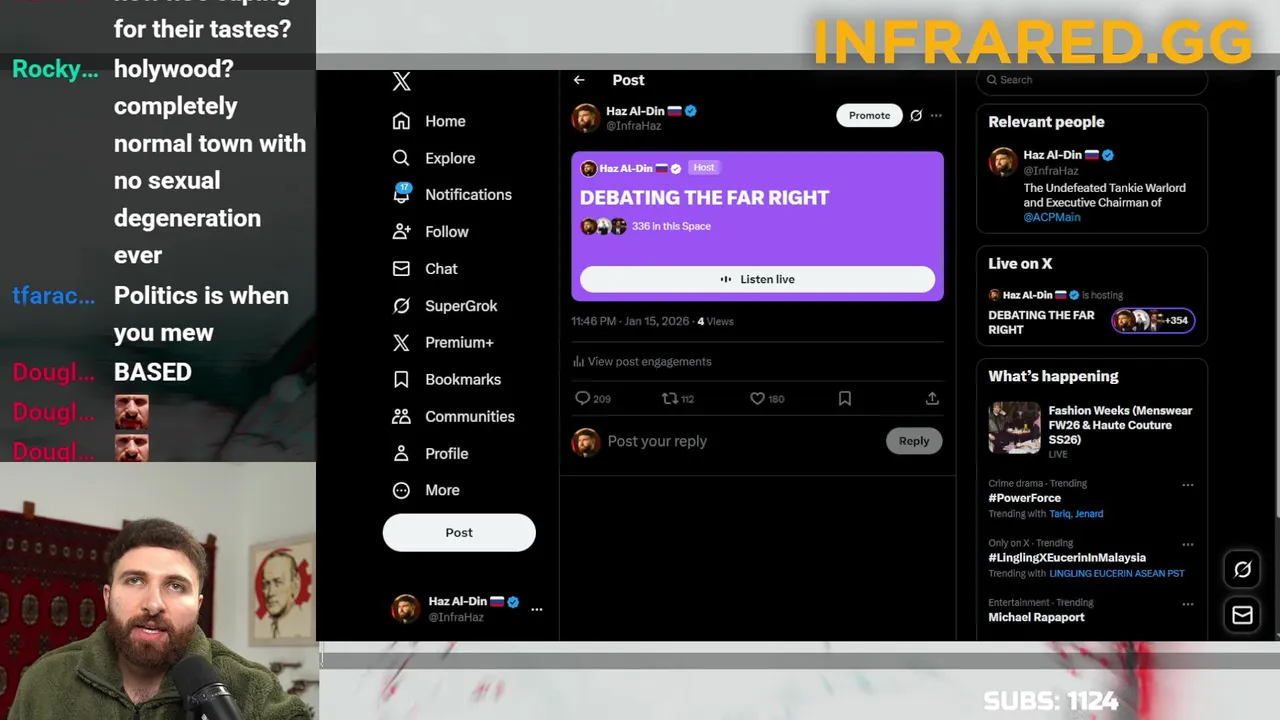Open View post engagements link
1280x720 pixels.
[x=649, y=362]
